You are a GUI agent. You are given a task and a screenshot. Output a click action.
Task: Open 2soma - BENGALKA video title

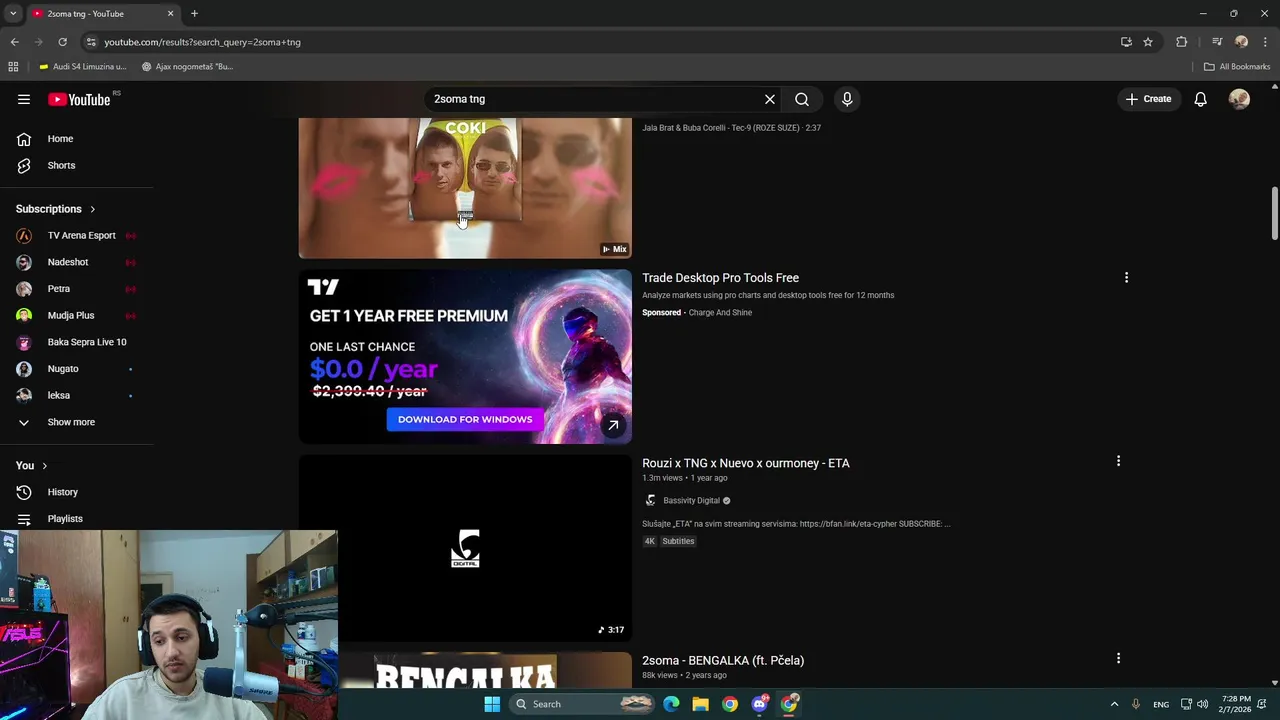pyautogui.click(x=723, y=660)
